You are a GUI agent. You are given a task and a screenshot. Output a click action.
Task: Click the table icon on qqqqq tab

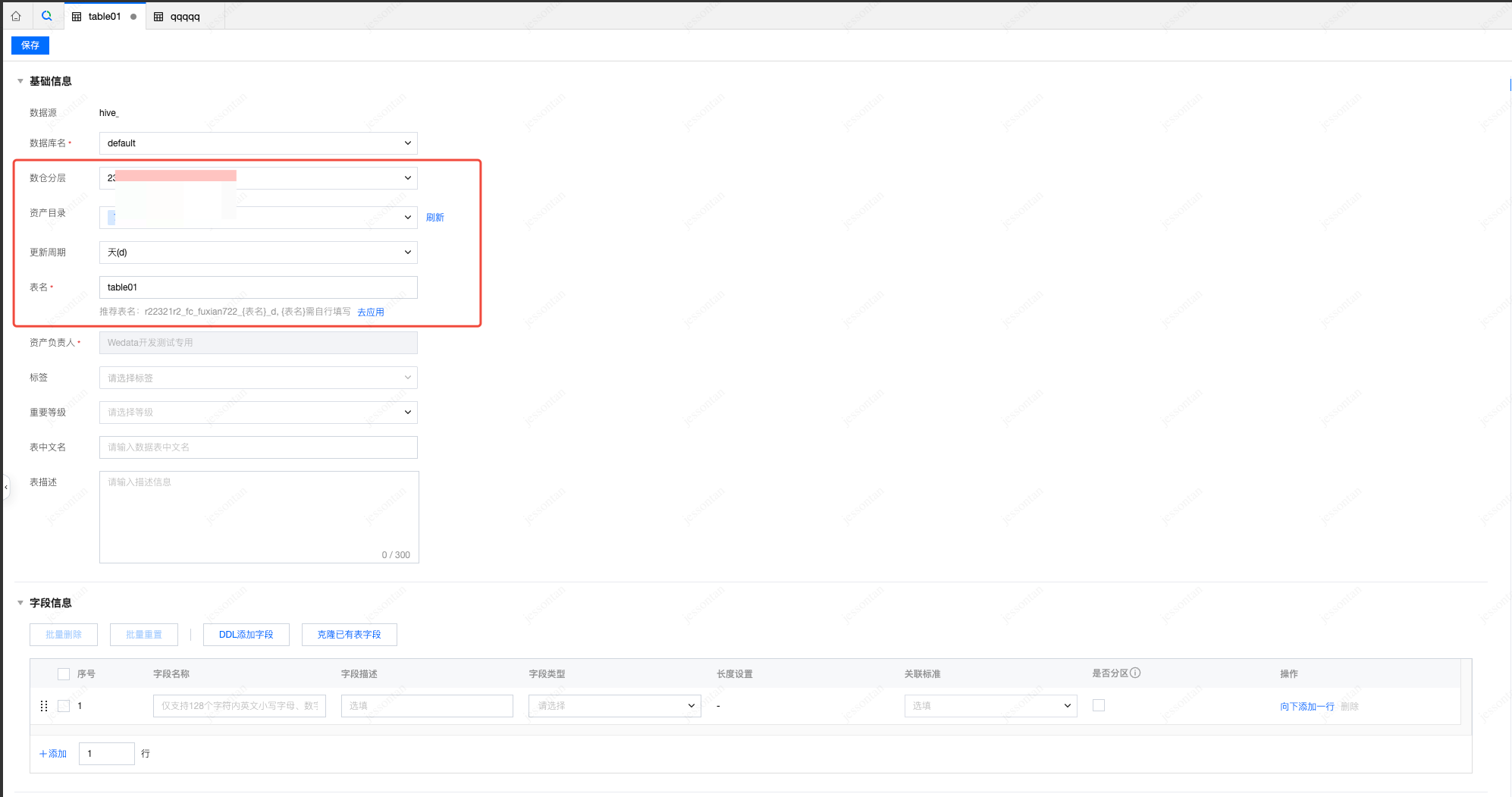(158, 17)
